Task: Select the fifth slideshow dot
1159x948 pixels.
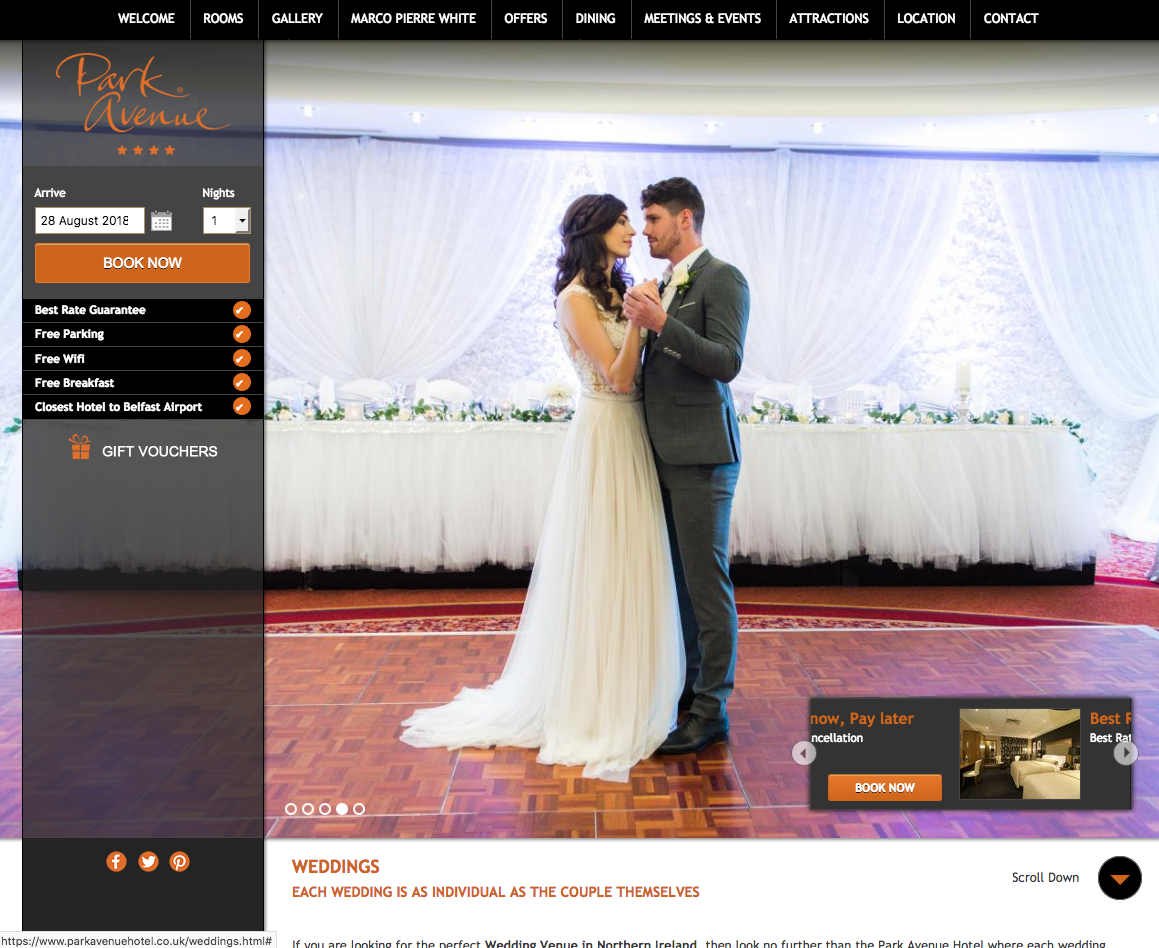Action: coord(359,809)
